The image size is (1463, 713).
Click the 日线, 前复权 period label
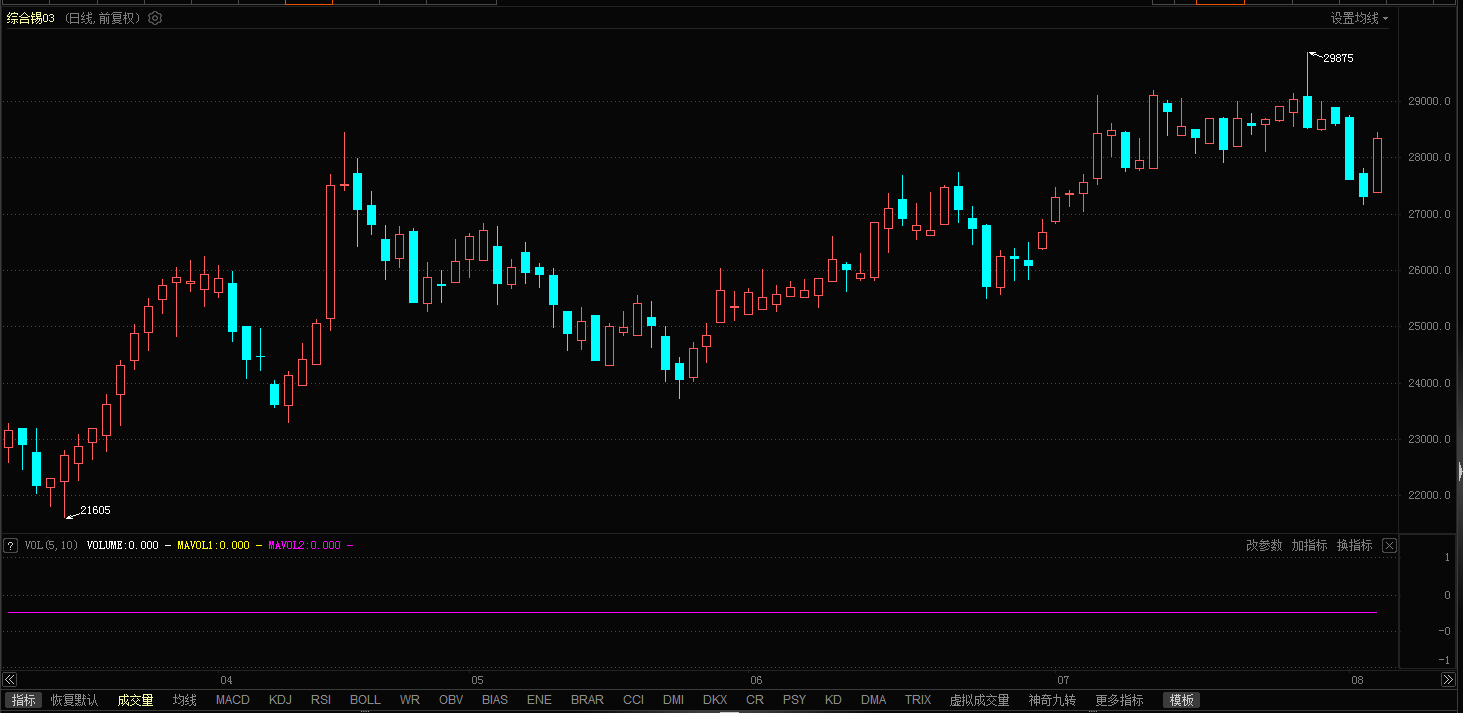pyautogui.click(x=103, y=18)
